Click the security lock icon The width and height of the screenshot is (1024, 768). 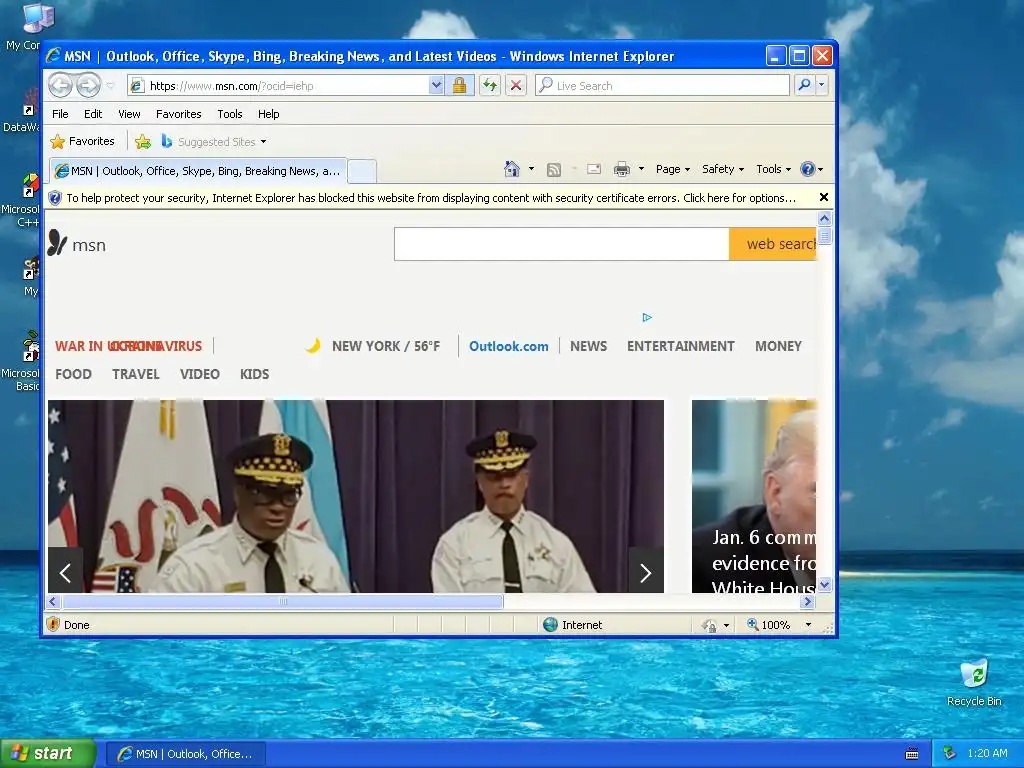460,86
